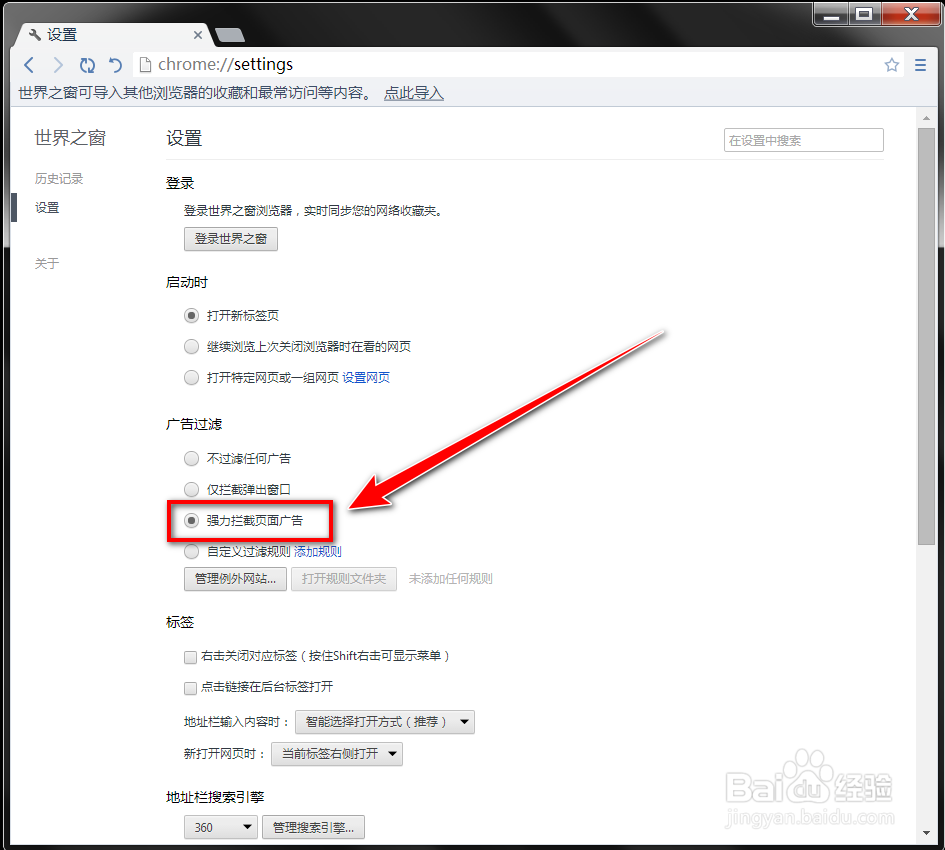945x850 pixels.
Task: Click the 广告过滤 section heading
Action: pos(193,424)
